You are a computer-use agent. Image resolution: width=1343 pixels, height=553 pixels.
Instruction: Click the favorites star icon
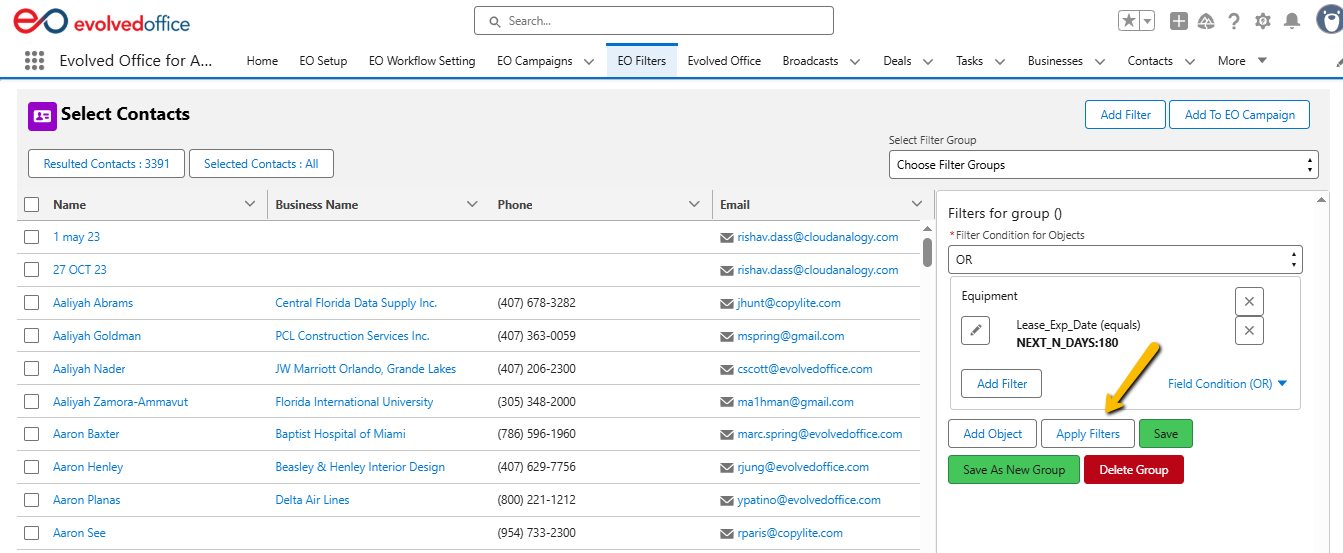click(1129, 20)
